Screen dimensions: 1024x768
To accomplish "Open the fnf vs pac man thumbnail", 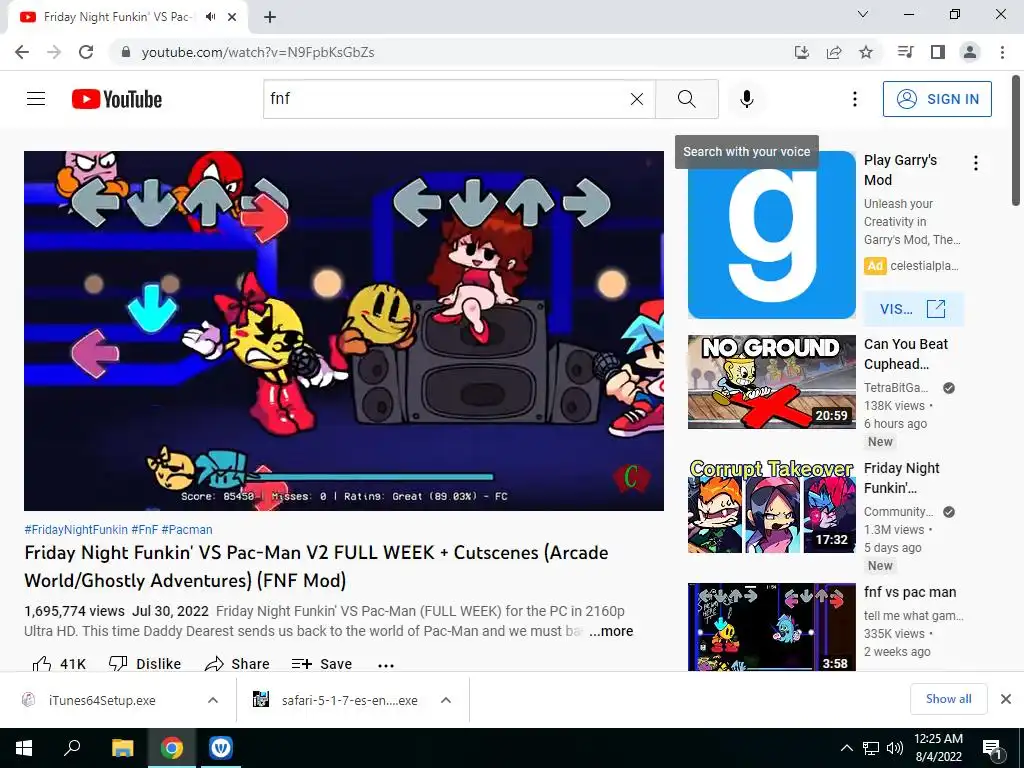I will [771, 627].
